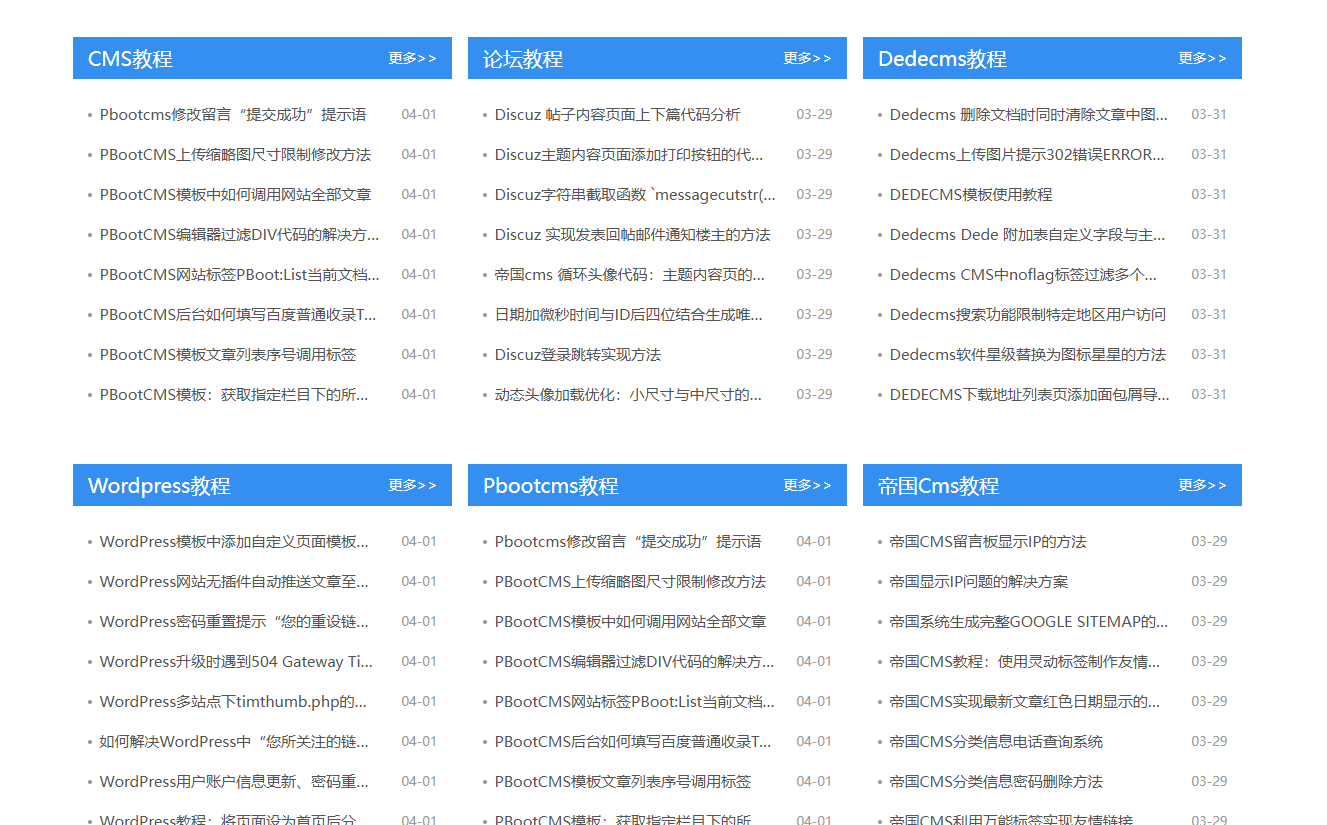Open PBootCMS上传缩略图尺寸限制修改方法 under CMS教程
The height and width of the screenshot is (825, 1327).
[235, 155]
